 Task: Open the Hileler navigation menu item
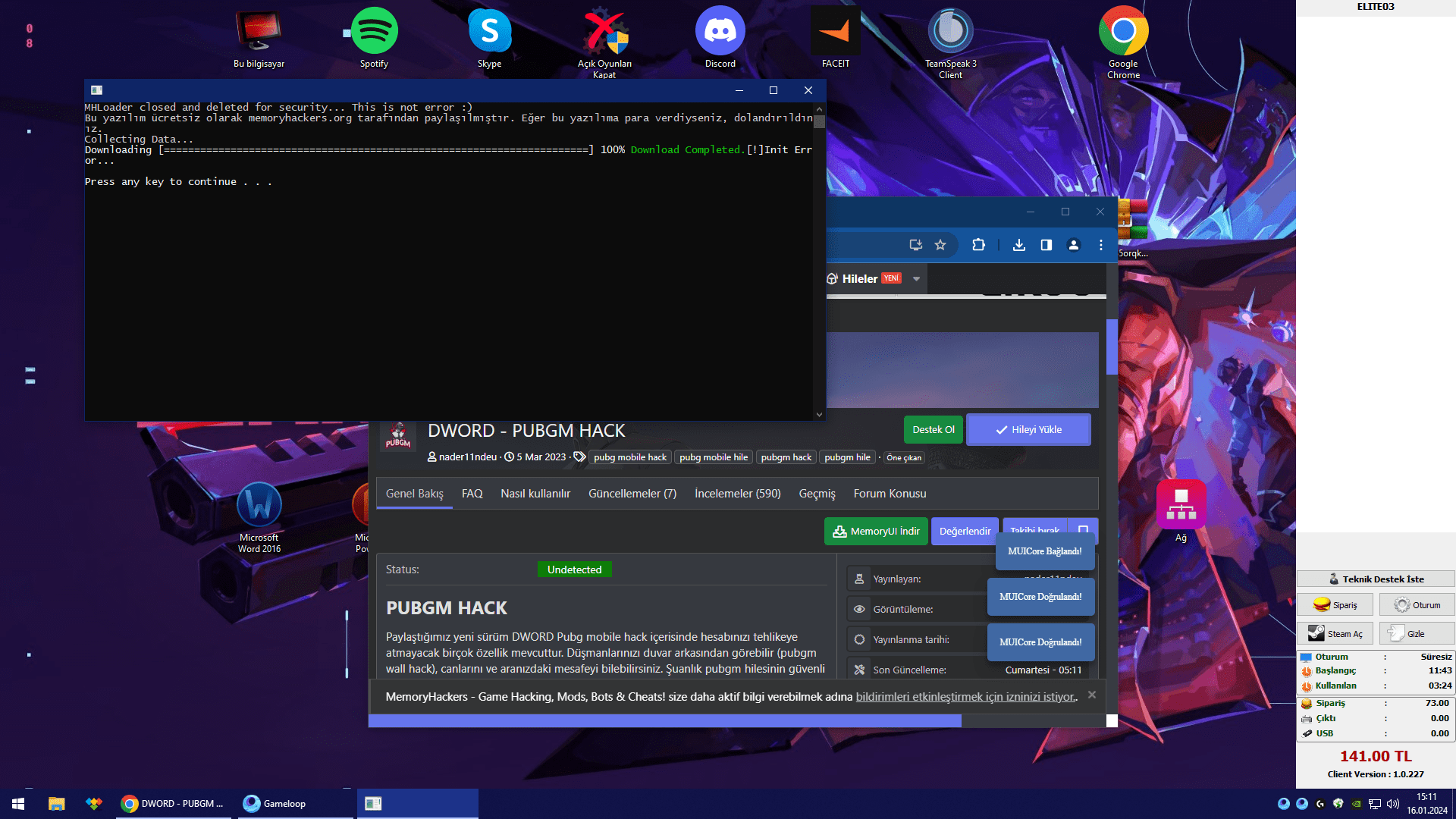click(x=860, y=279)
